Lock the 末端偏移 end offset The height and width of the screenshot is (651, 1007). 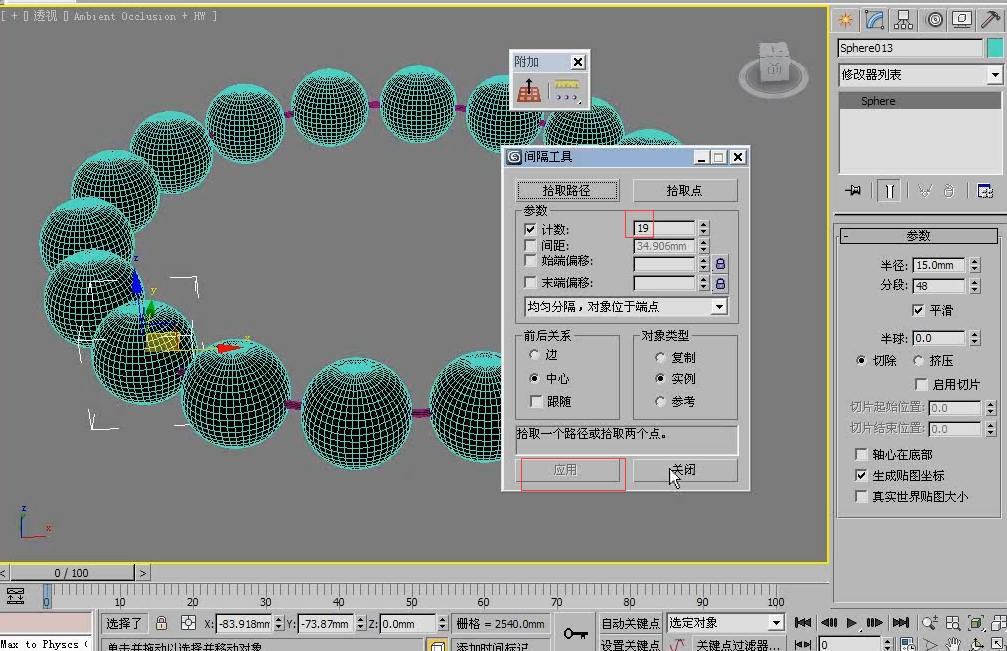(721, 283)
